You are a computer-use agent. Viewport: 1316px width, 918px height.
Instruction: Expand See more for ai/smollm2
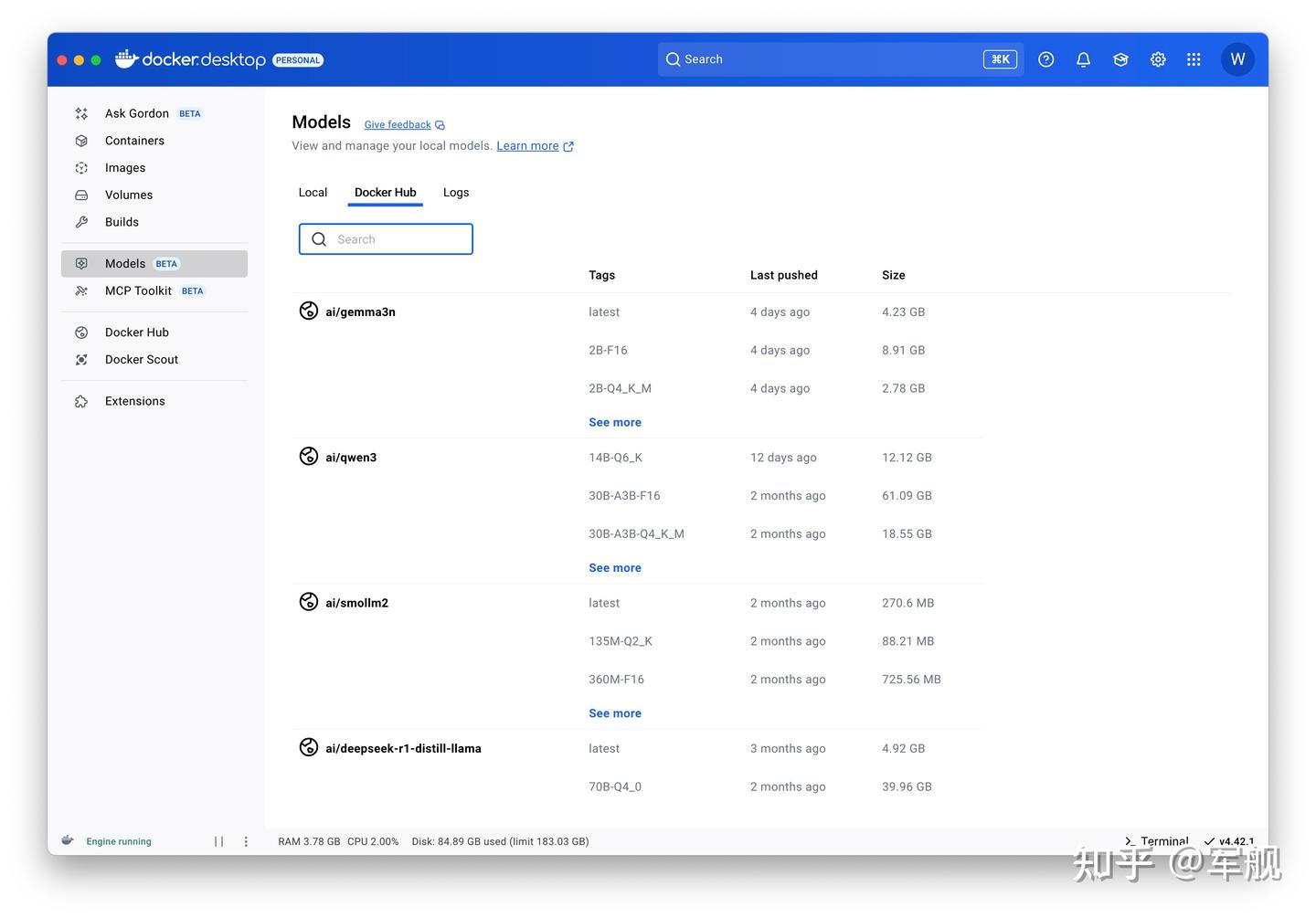coord(614,712)
